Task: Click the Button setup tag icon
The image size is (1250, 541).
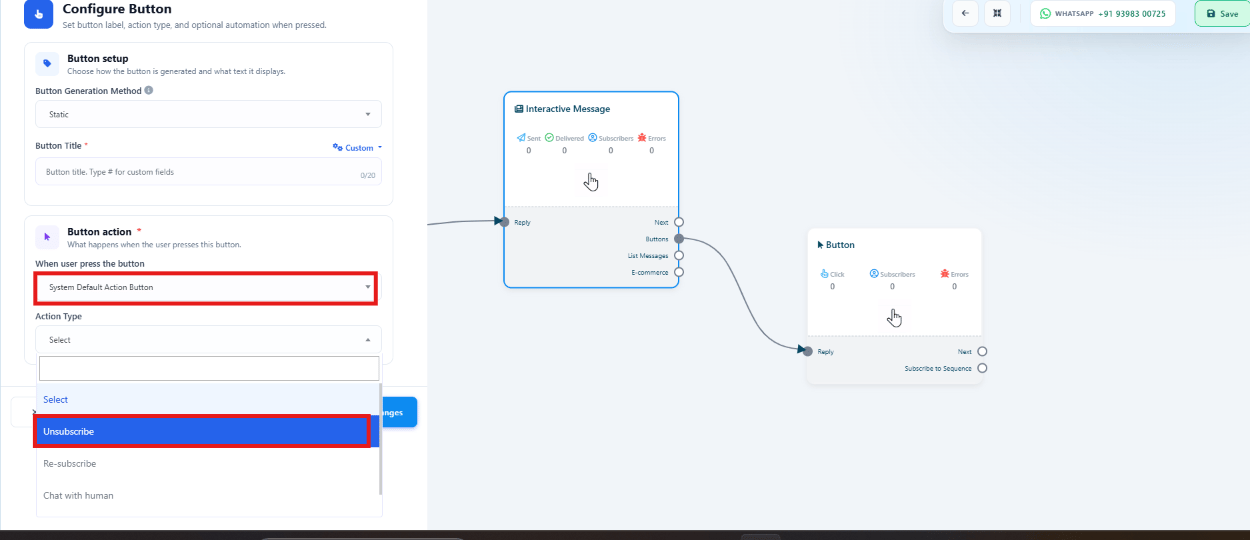Action: [47, 64]
